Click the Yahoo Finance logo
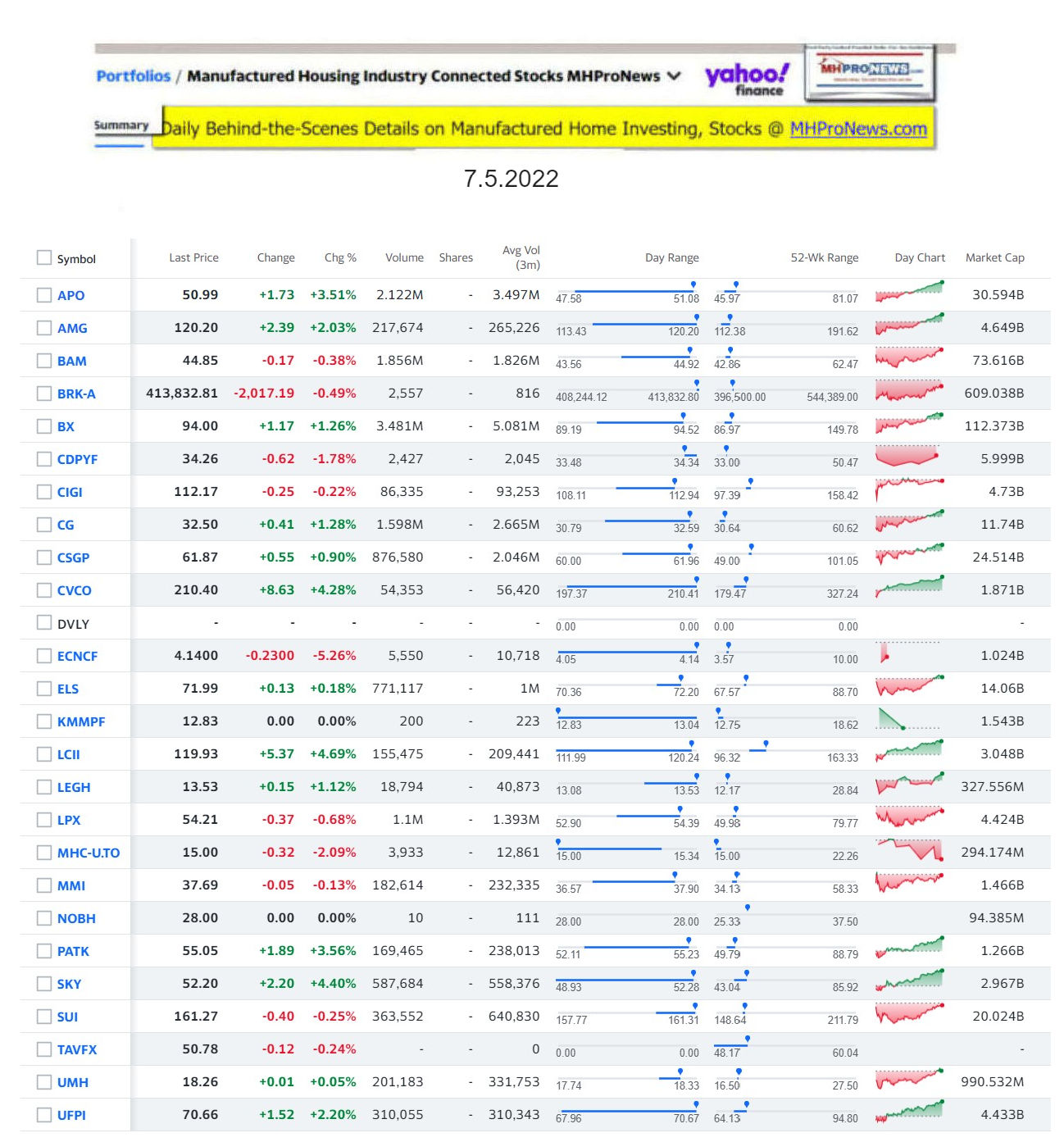This screenshot has width=1064, height=1142. point(747,80)
